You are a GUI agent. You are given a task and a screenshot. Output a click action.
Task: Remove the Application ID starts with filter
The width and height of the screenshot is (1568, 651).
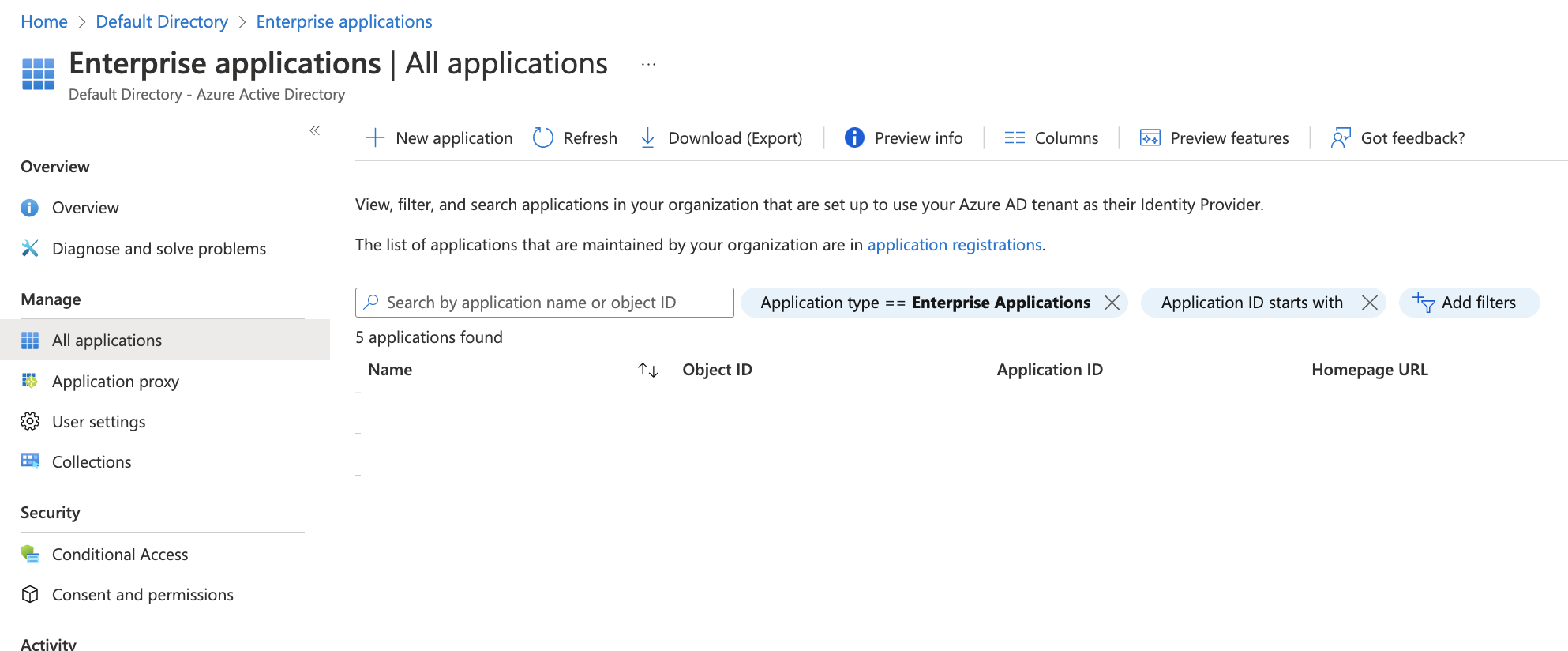(x=1370, y=303)
